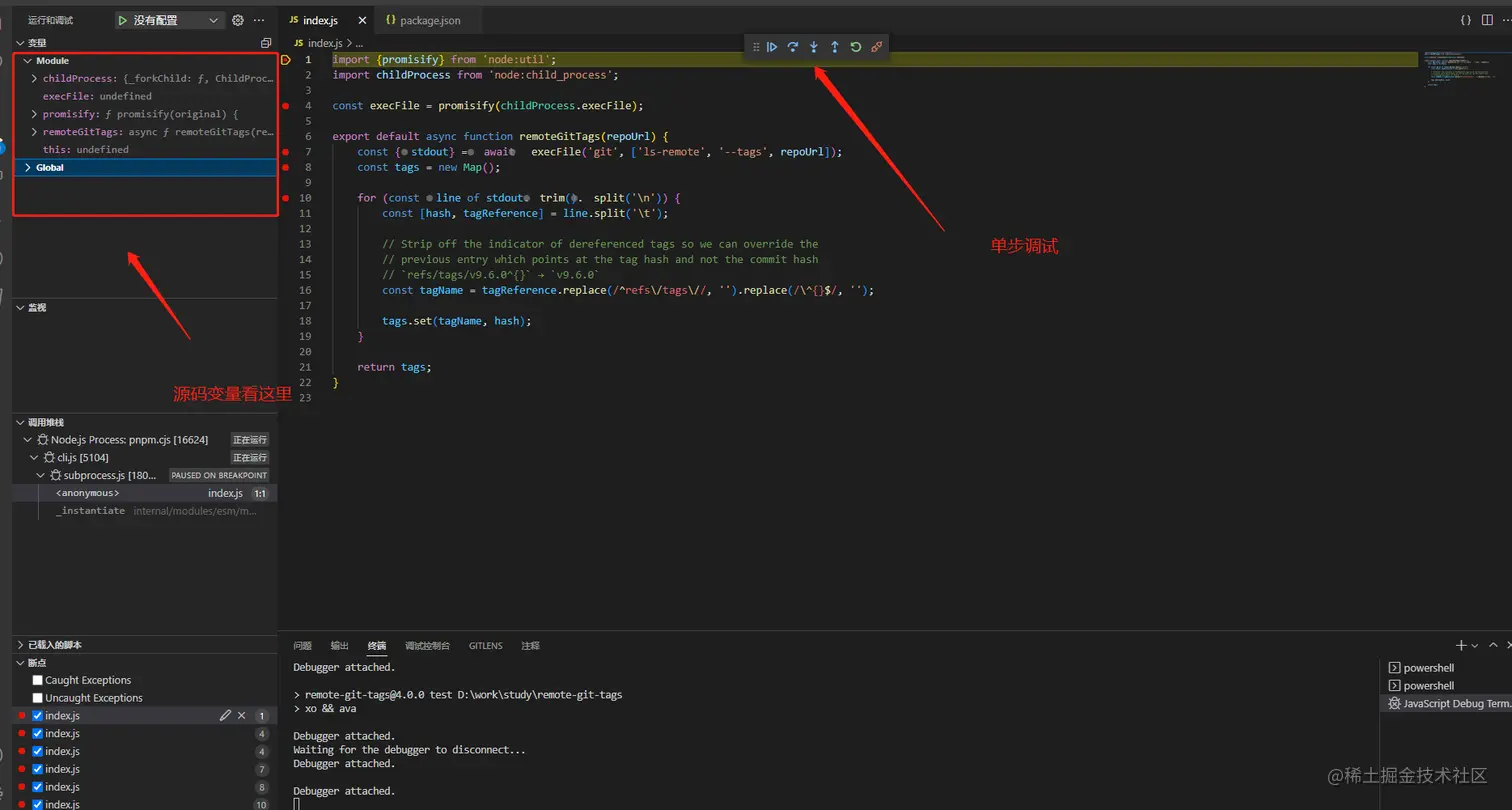Screen dimensions: 1512x810
Task: Edit the line 1 index.js breakpoint
Action: [x=226, y=716]
